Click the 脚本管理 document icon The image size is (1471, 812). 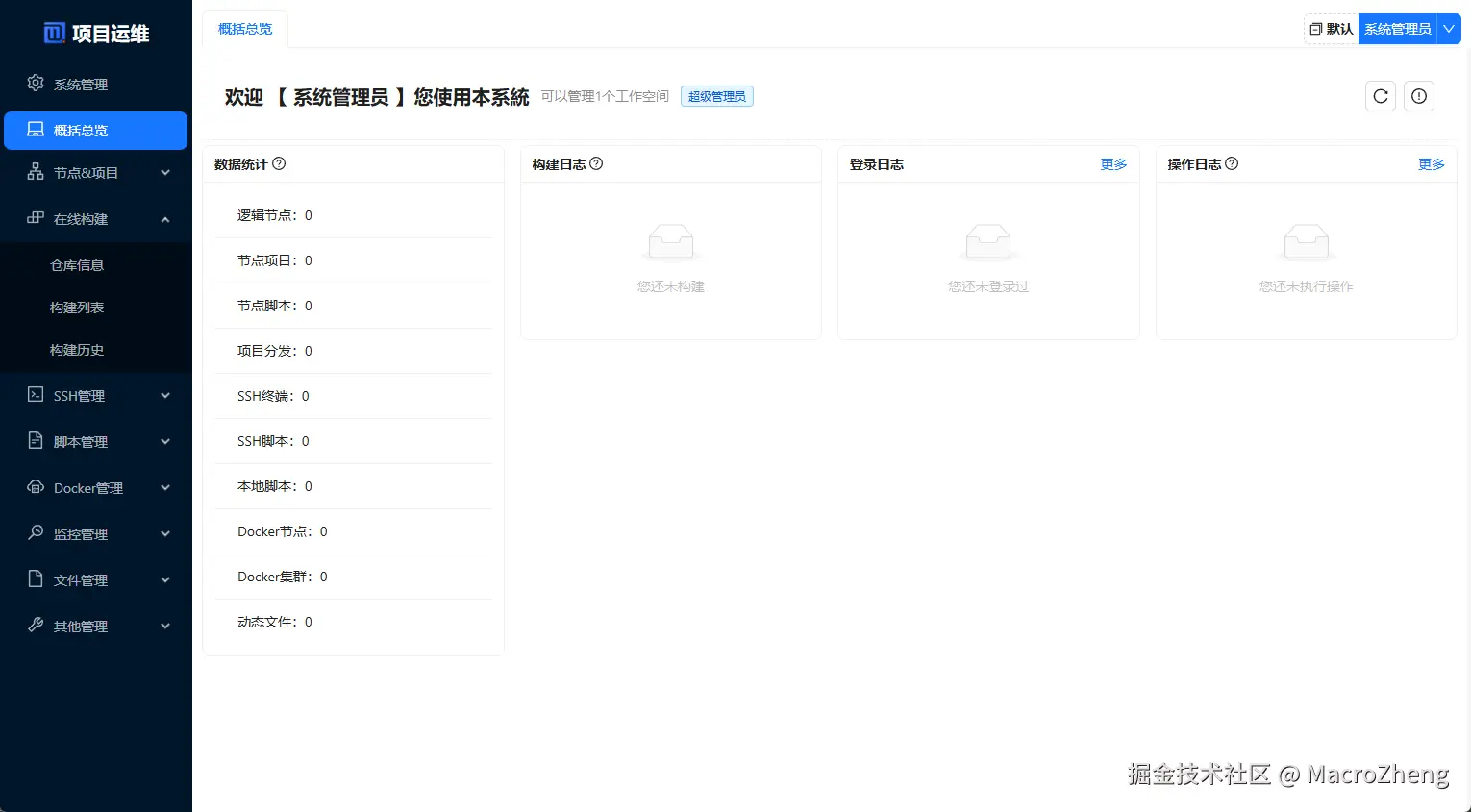36,440
